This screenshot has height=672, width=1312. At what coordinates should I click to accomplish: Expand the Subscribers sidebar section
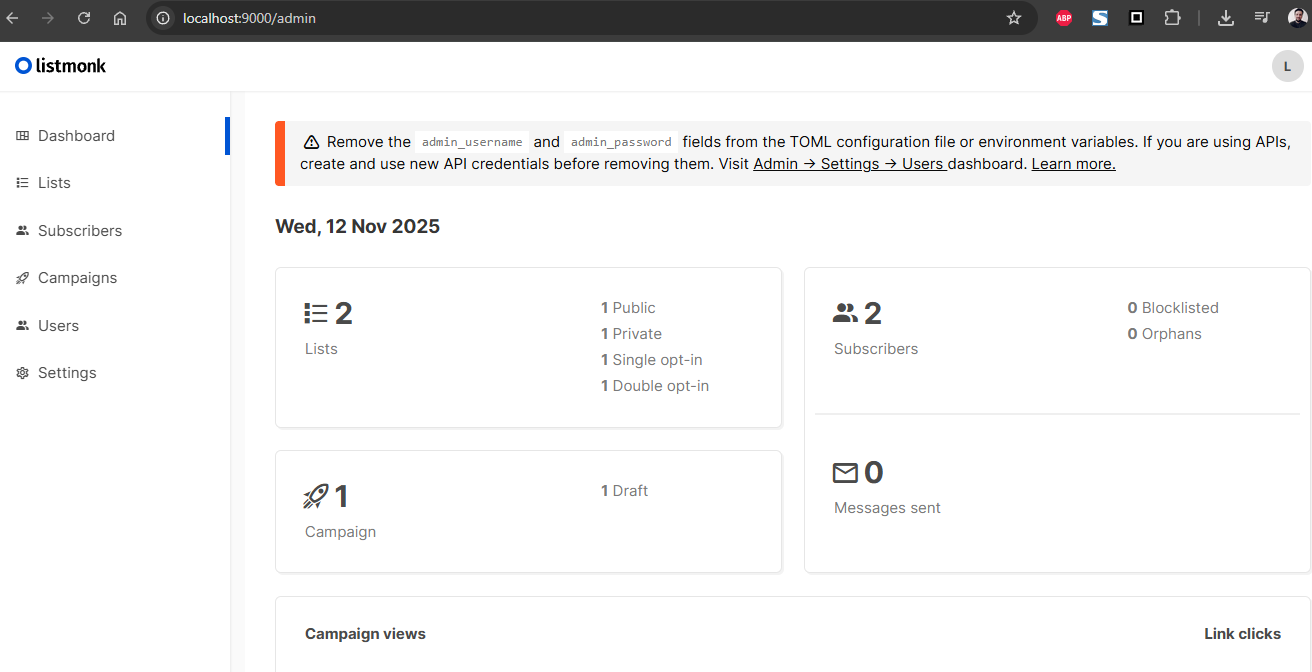pyautogui.click(x=79, y=231)
